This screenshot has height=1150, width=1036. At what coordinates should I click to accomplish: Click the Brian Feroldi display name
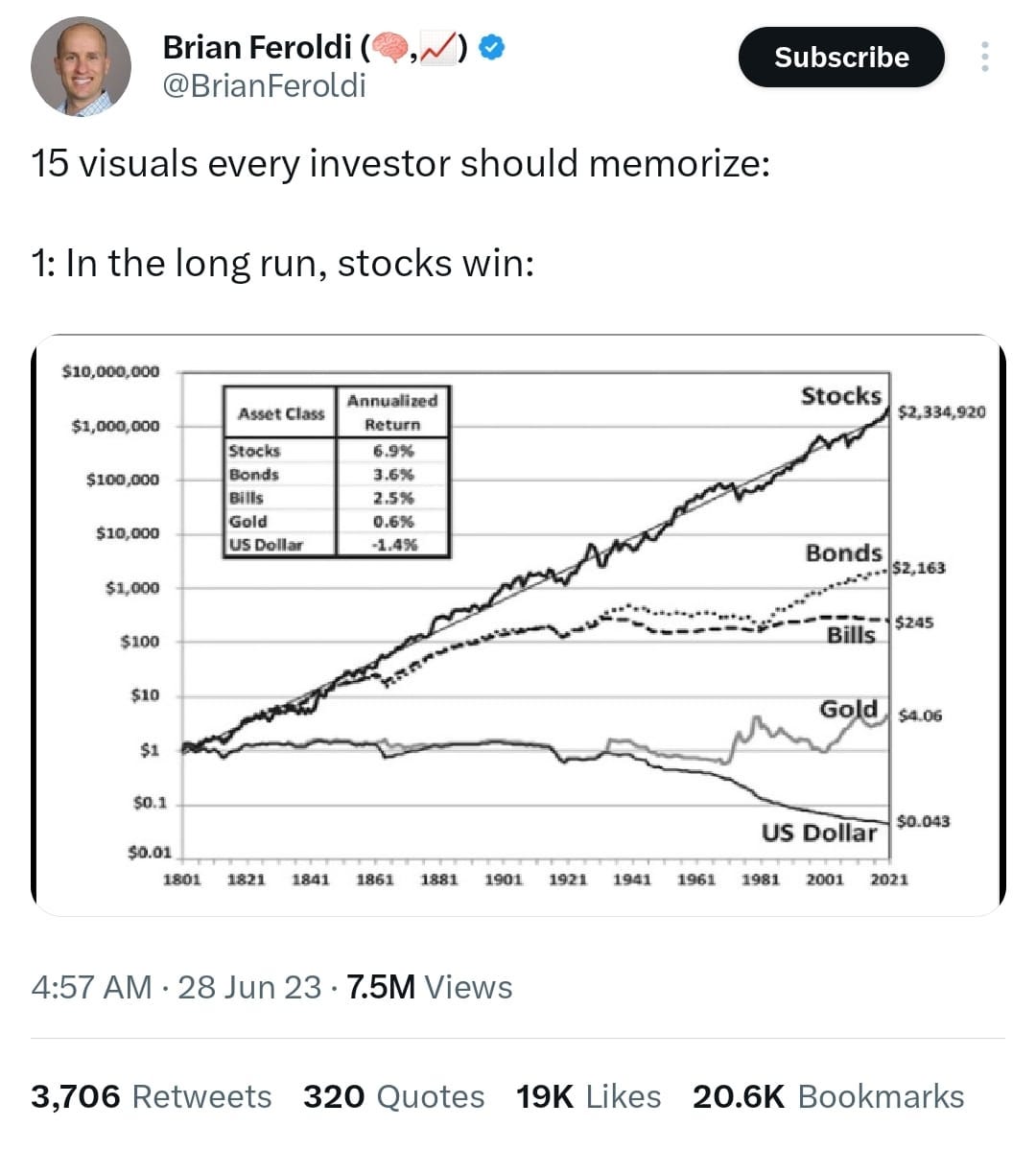point(257,48)
